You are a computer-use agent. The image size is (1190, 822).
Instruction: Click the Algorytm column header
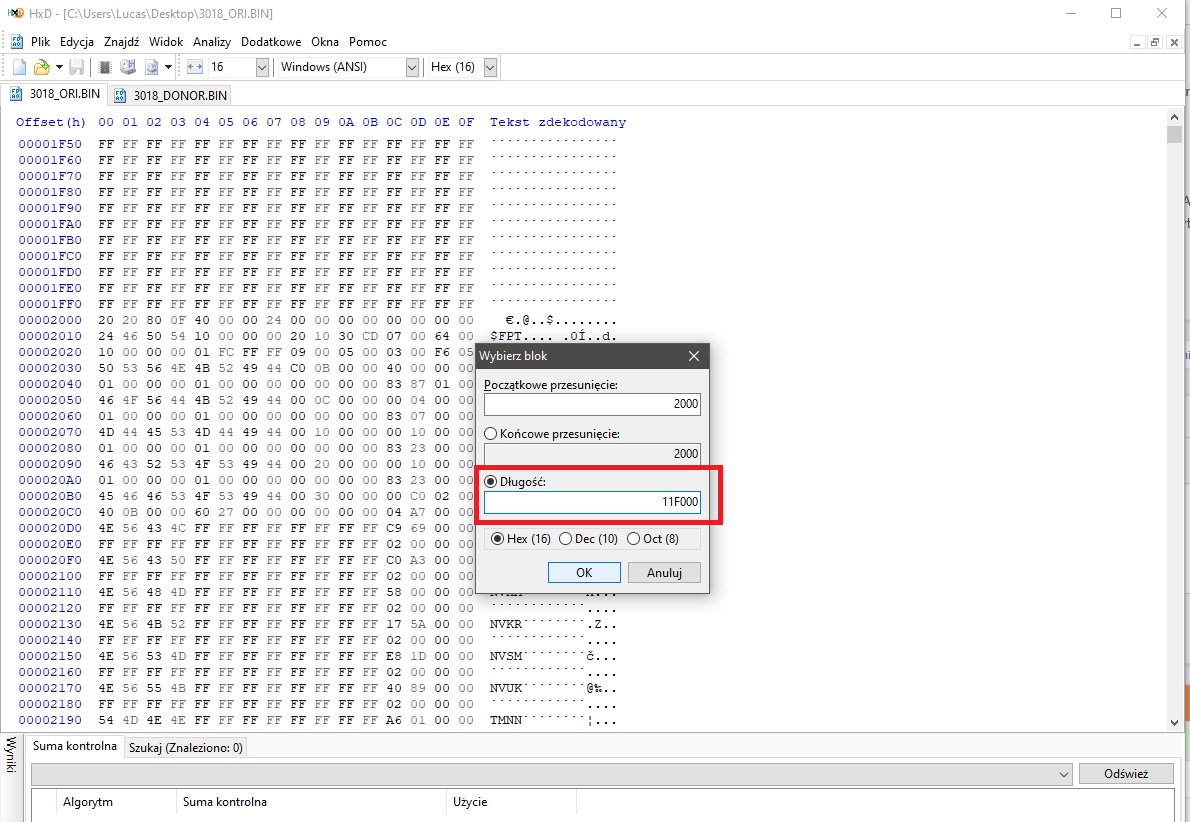point(117,802)
